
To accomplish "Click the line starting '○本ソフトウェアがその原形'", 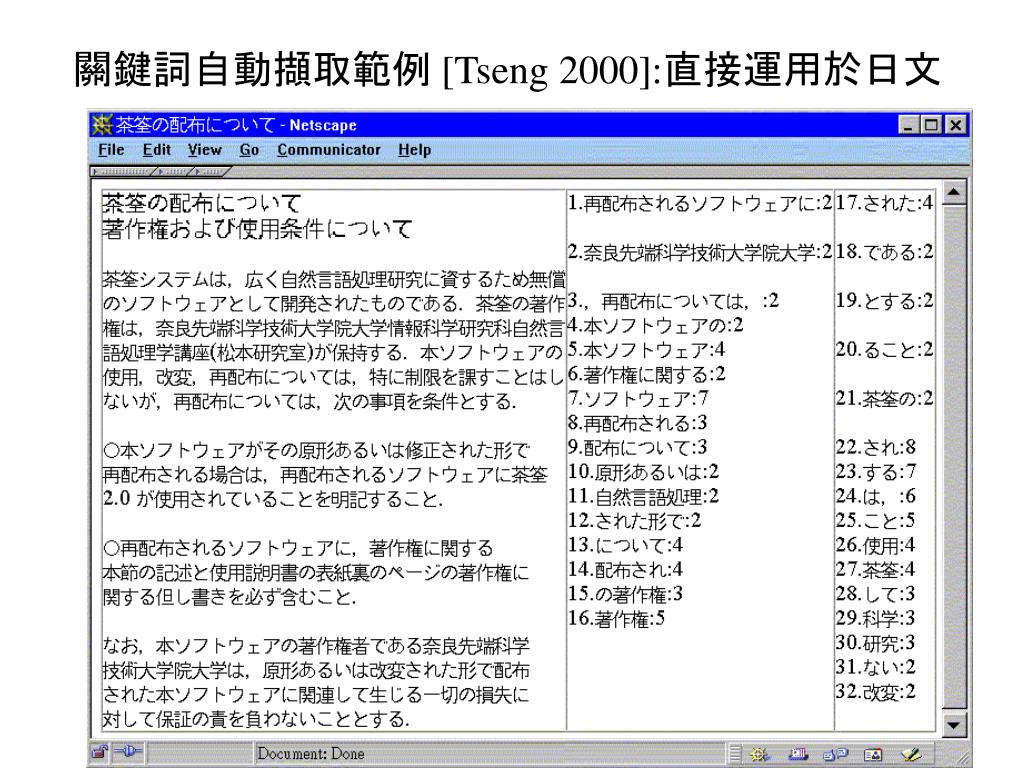I will coord(316,450).
